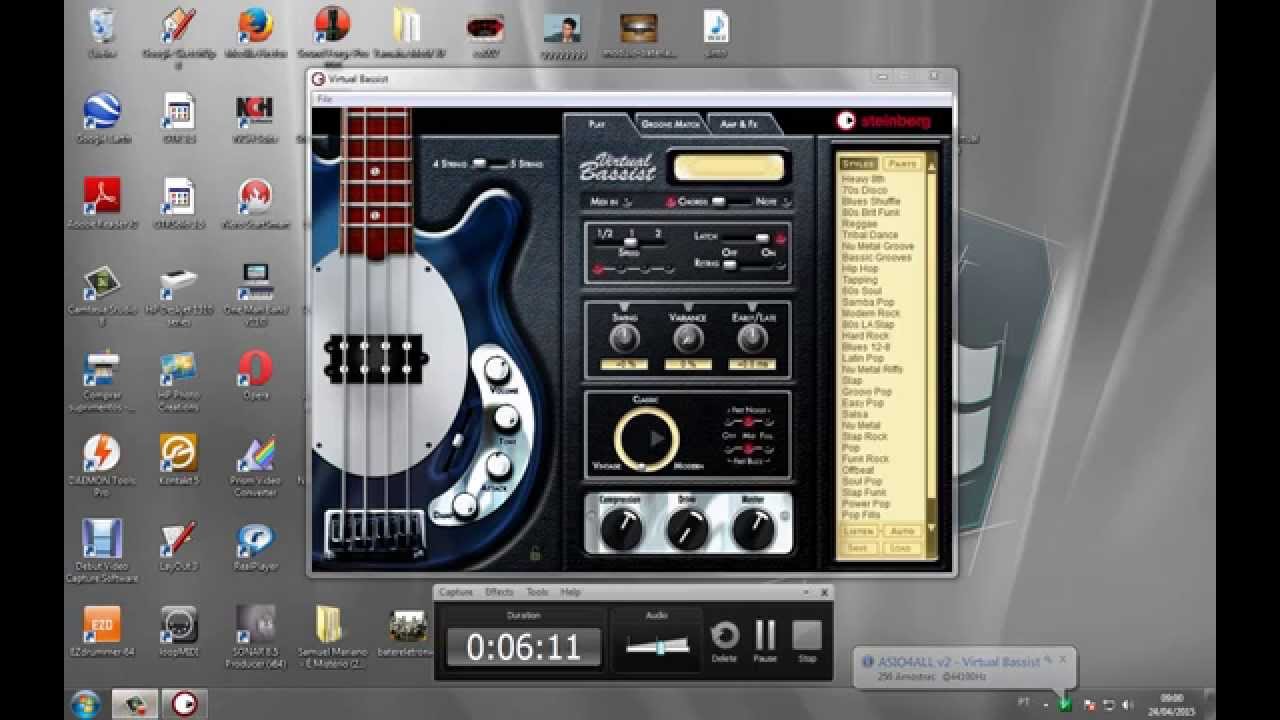Click the Damp knob on the bass body
This screenshot has width=1280, height=720.
click(x=465, y=507)
